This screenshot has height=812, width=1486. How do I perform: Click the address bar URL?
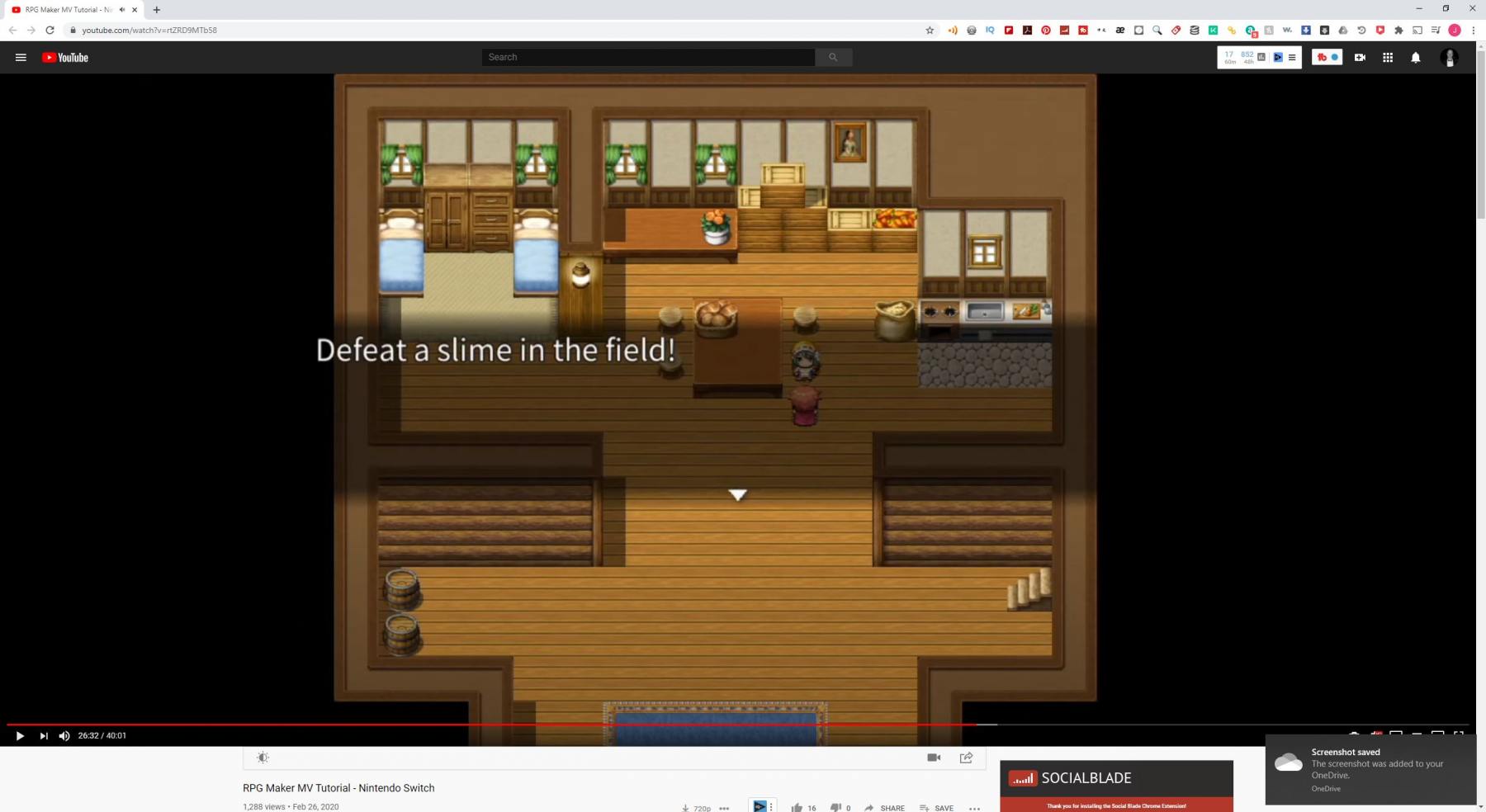click(149, 30)
